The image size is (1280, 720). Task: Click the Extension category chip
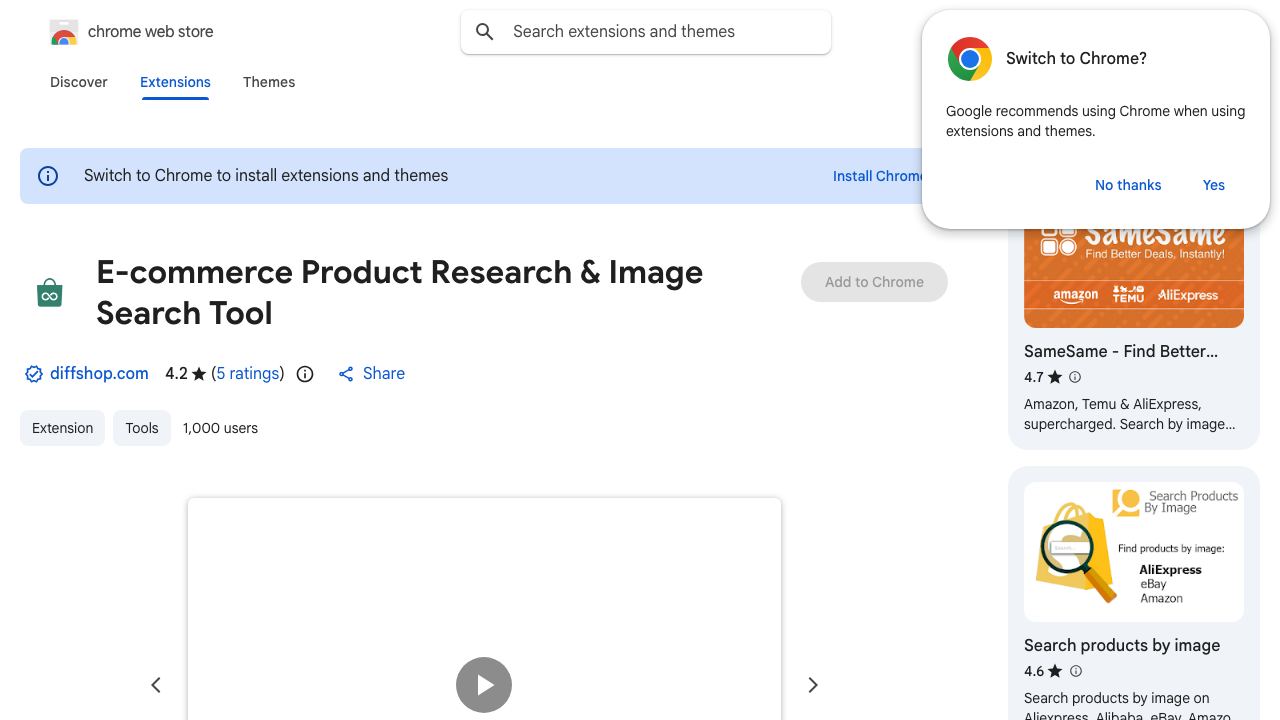[62, 428]
